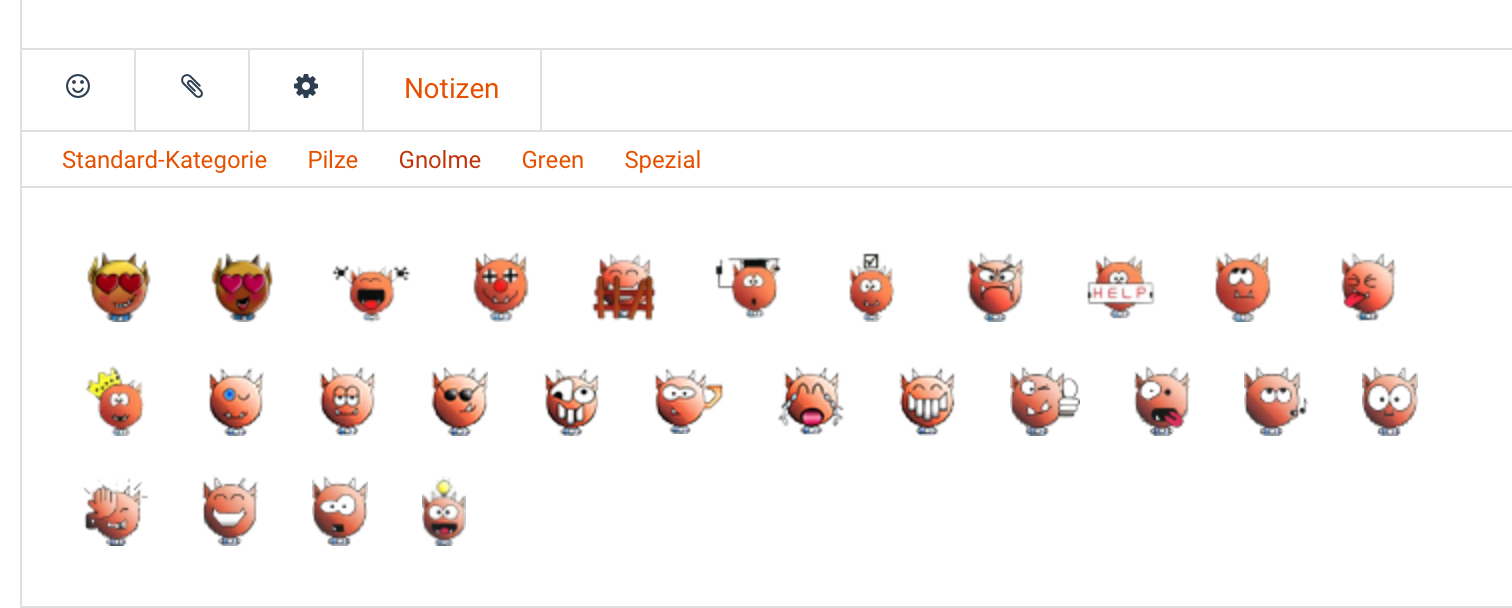Select the Standard-Kategorie smiley category
The width and height of the screenshot is (1512, 608).
[164, 160]
